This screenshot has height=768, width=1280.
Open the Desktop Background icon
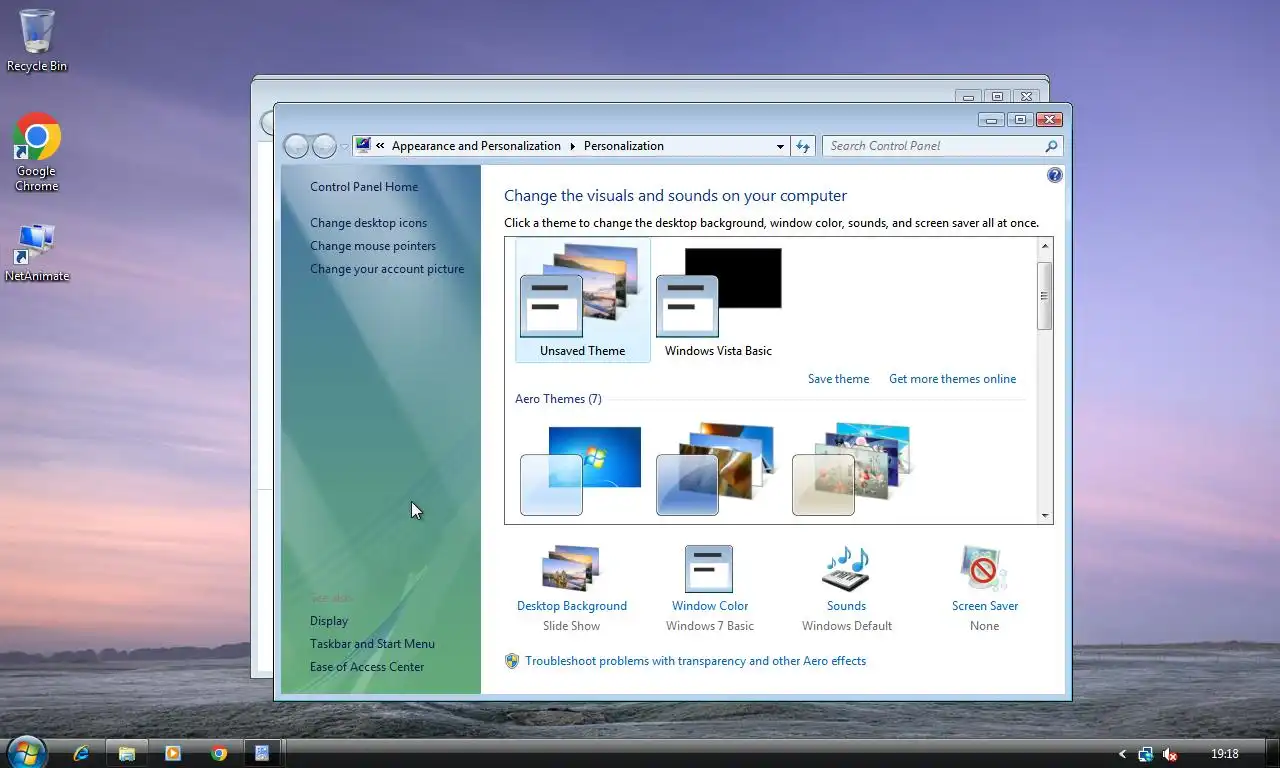[571, 568]
